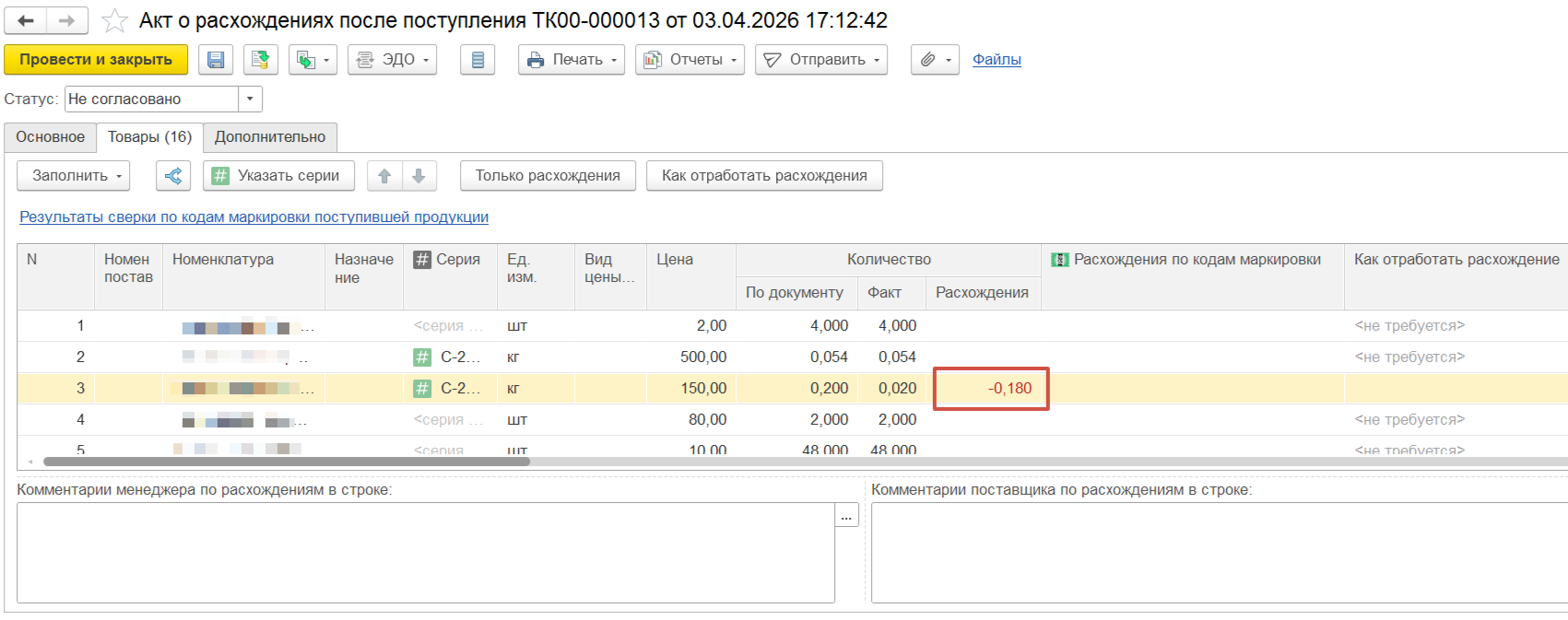This screenshot has height=620, width=1568.
Task: Click the supplier comments text field
Action: coord(1220,553)
